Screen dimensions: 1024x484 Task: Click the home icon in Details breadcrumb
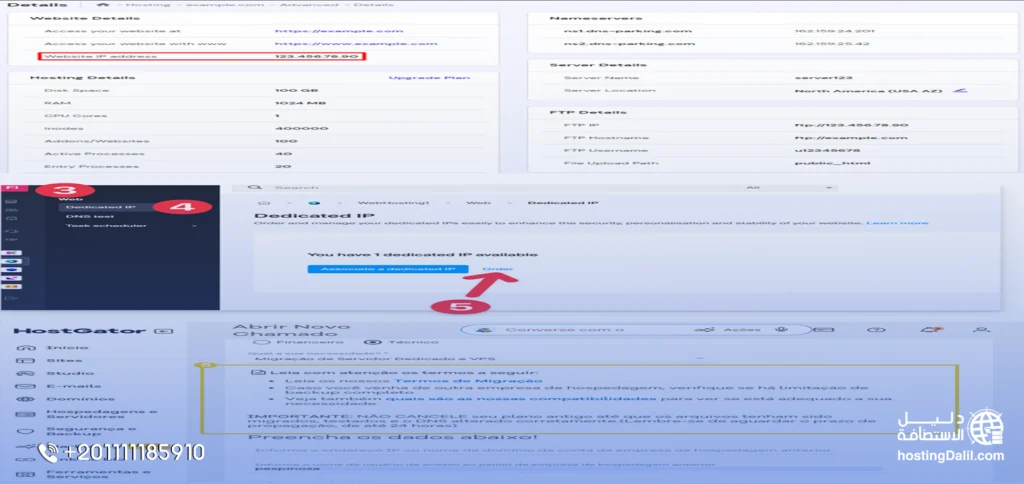click(103, 5)
